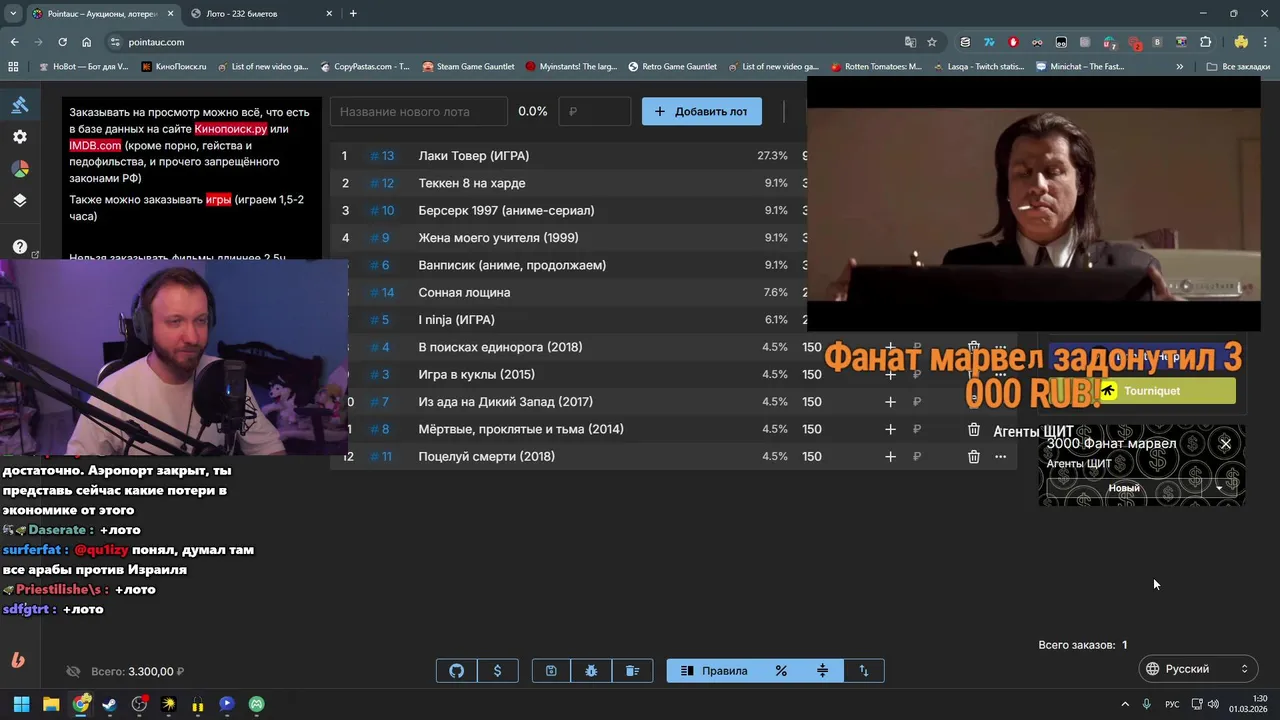Image resolution: width=1280 pixels, height=720 pixels.
Task: Focus the new lot ruble amount field
Action: click(x=595, y=111)
